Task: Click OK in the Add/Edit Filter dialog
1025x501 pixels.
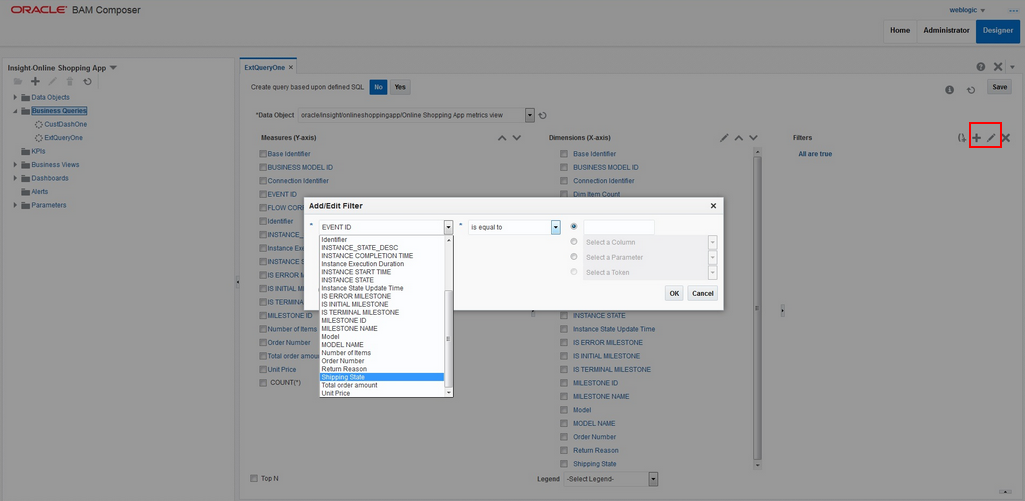Action: tap(674, 294)
